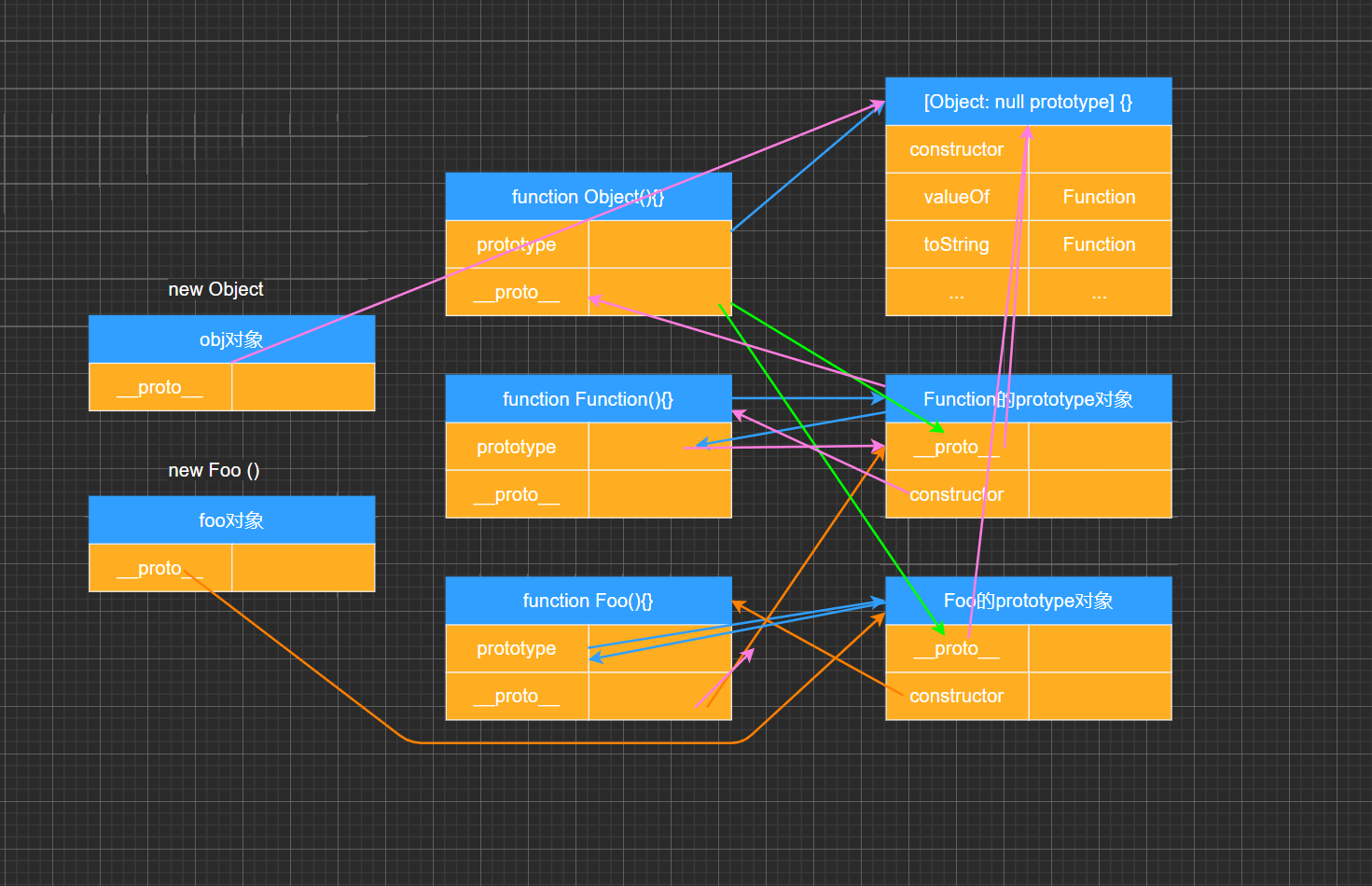Click the "new Foo ()" text label
The image size is (1372, 886).
(x=214, y=470)
